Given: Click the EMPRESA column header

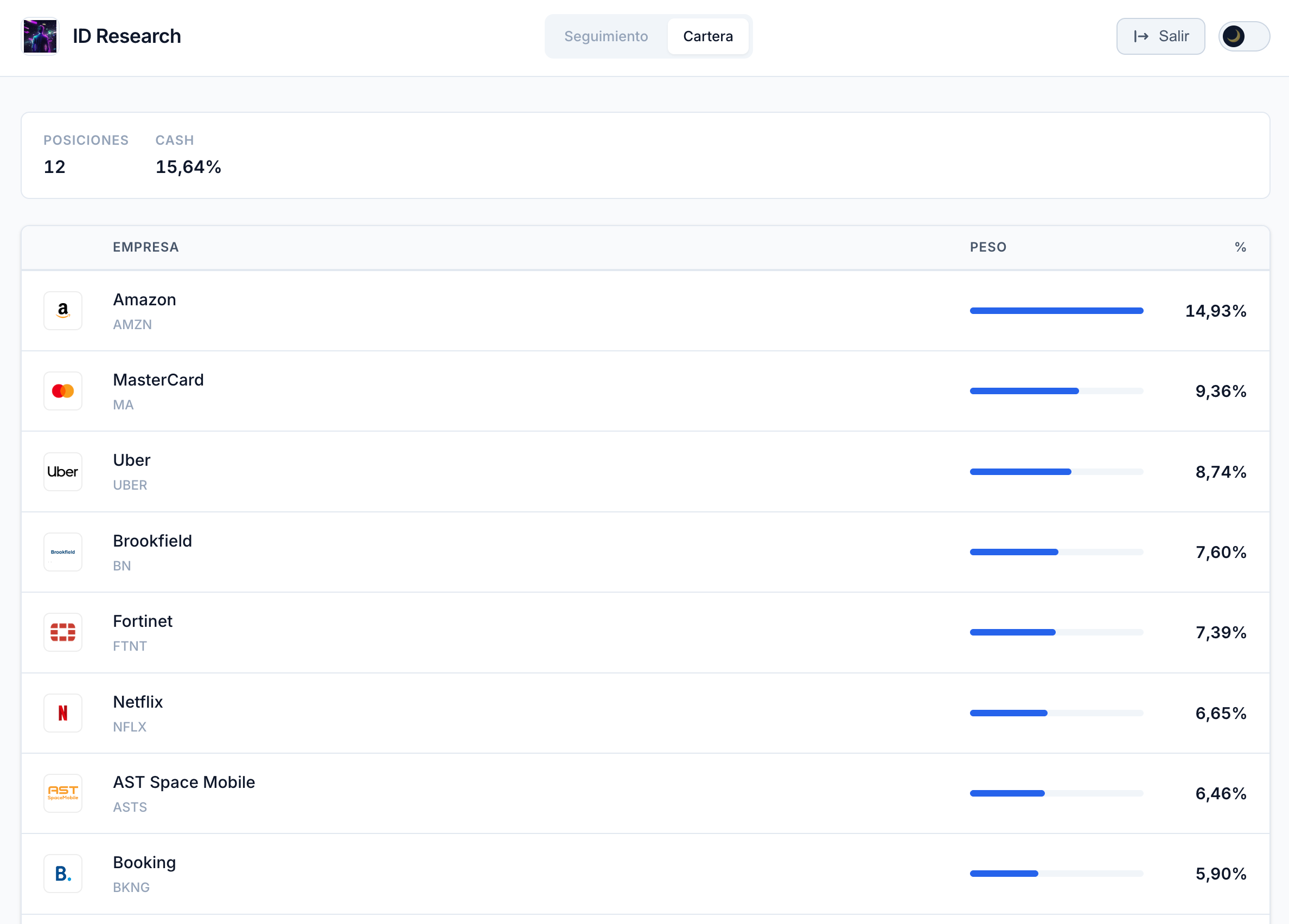Looking at the screenshot, I should (145, 247).
